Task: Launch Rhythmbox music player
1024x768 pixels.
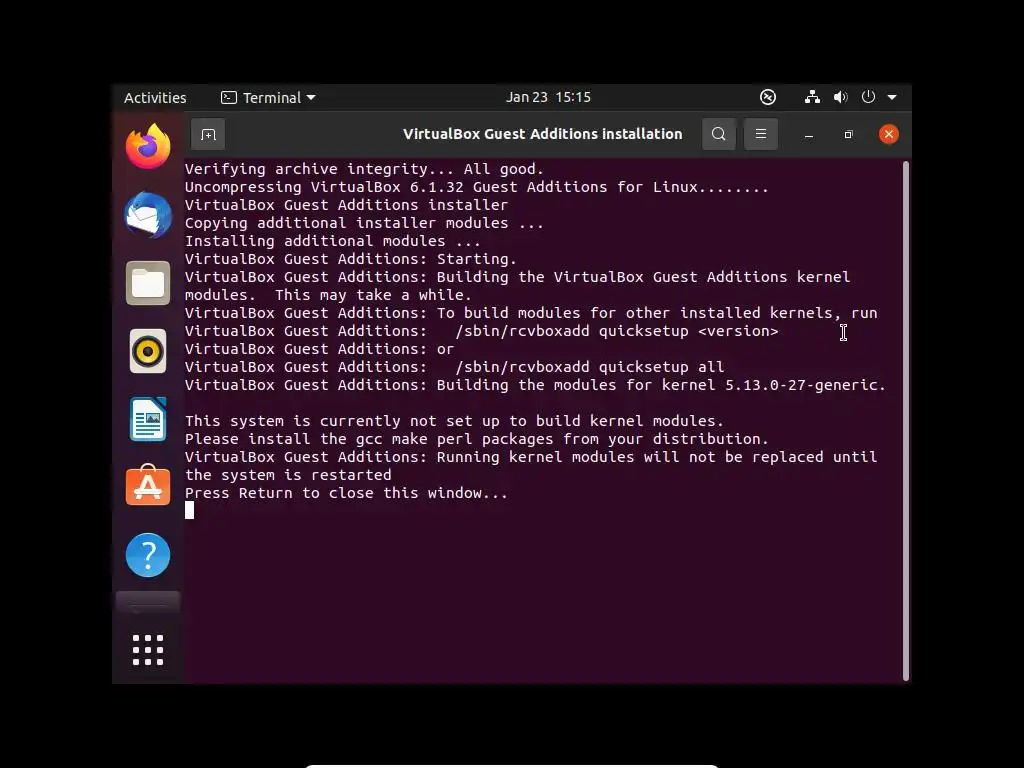Action: [148, 351]
